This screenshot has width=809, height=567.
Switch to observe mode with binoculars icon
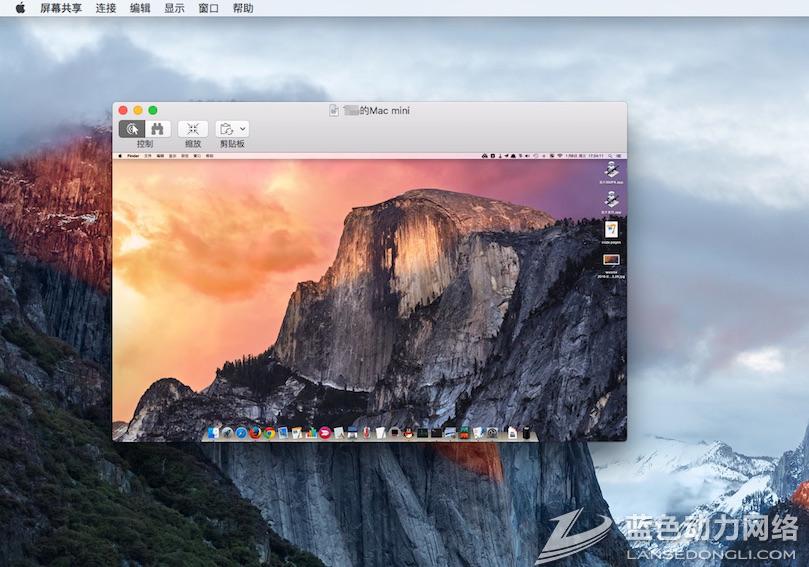157,129
